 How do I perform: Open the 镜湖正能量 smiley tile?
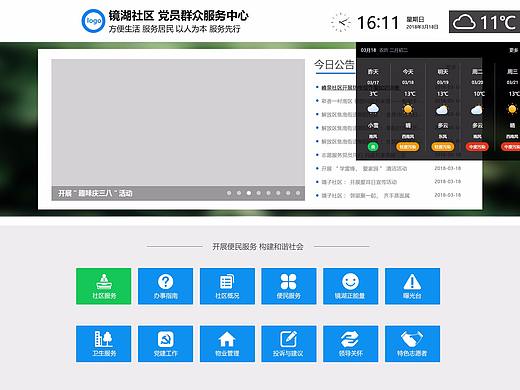tap(350, 286)
